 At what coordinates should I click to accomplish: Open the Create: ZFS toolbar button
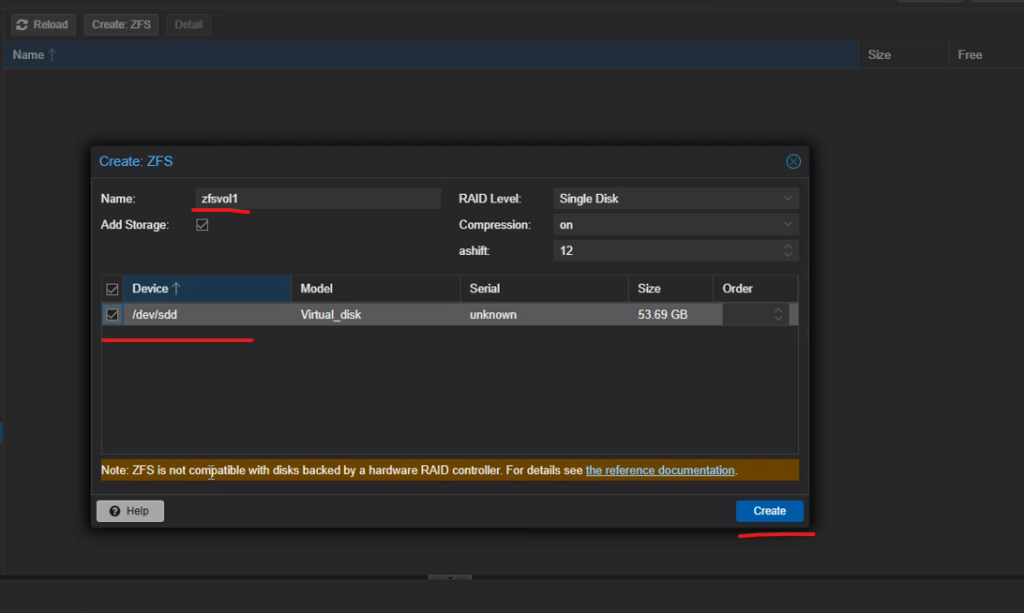tap(121, 25)
